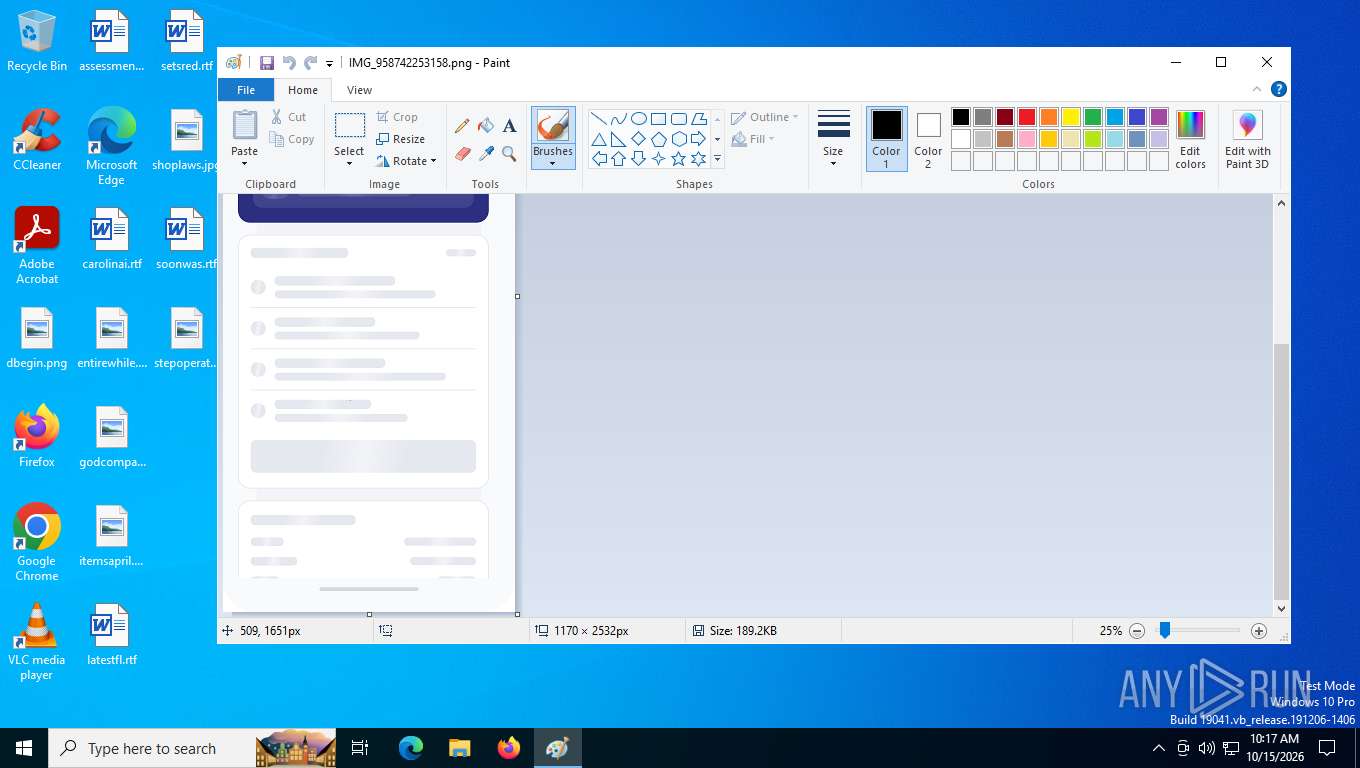Expand the Paste dropdown arrow
This screenshot has height=768, width=1360.
point(245,164)
